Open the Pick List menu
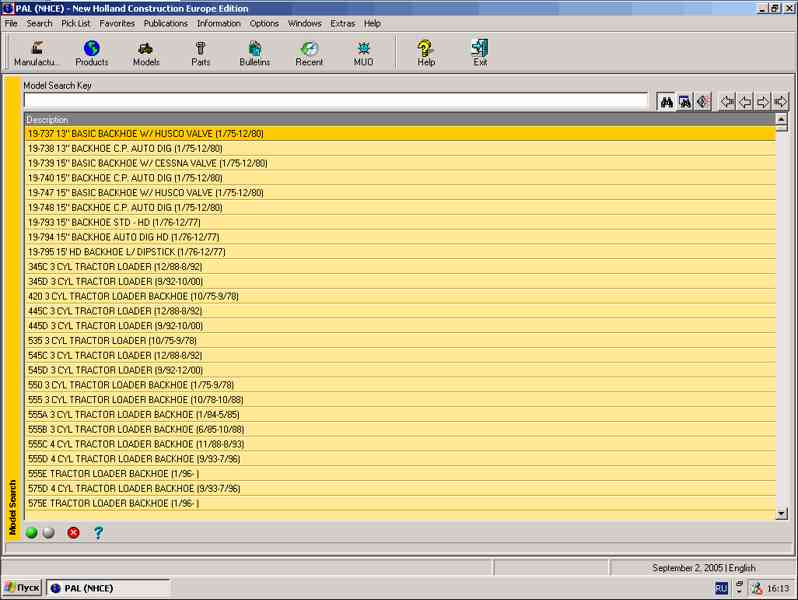Viewport: 798px width, 600px height. [x=75, y=23]
